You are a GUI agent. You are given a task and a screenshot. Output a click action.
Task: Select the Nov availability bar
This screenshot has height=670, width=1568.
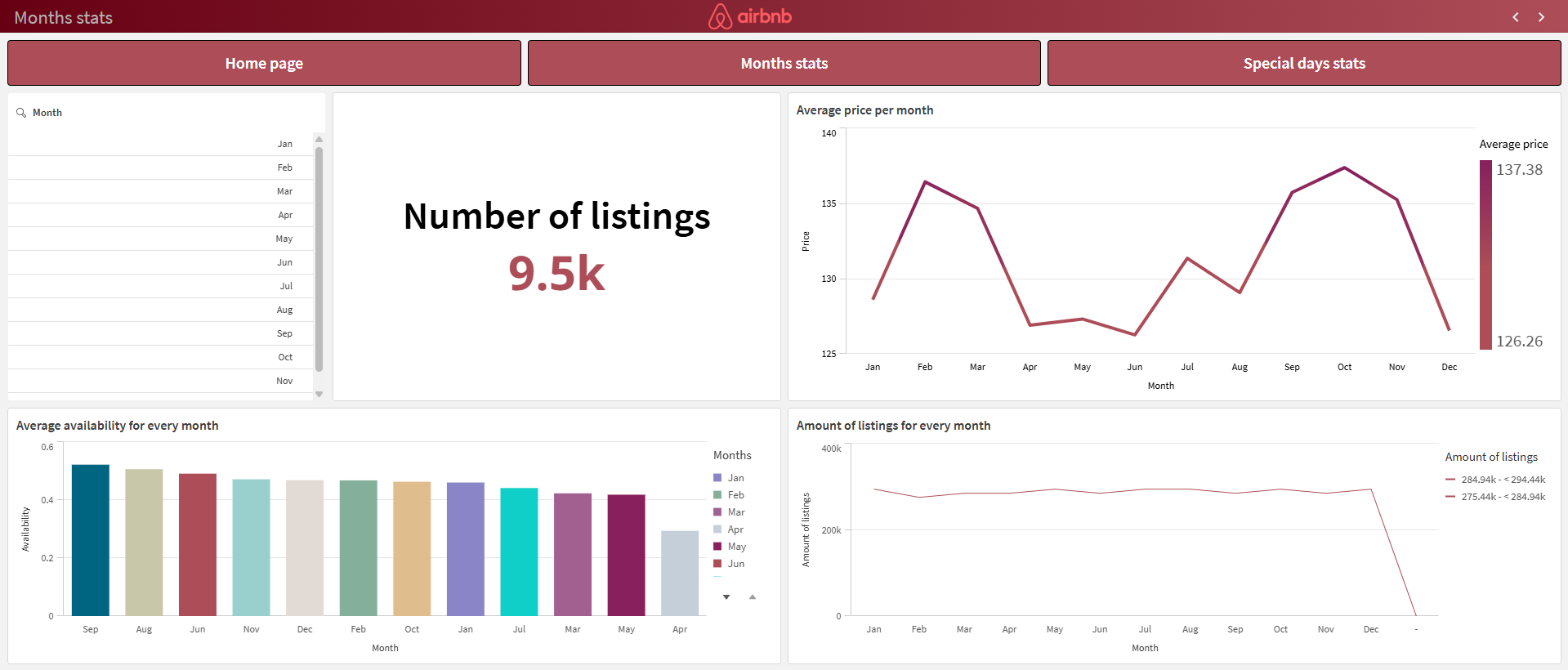click(x=252, y=547)
